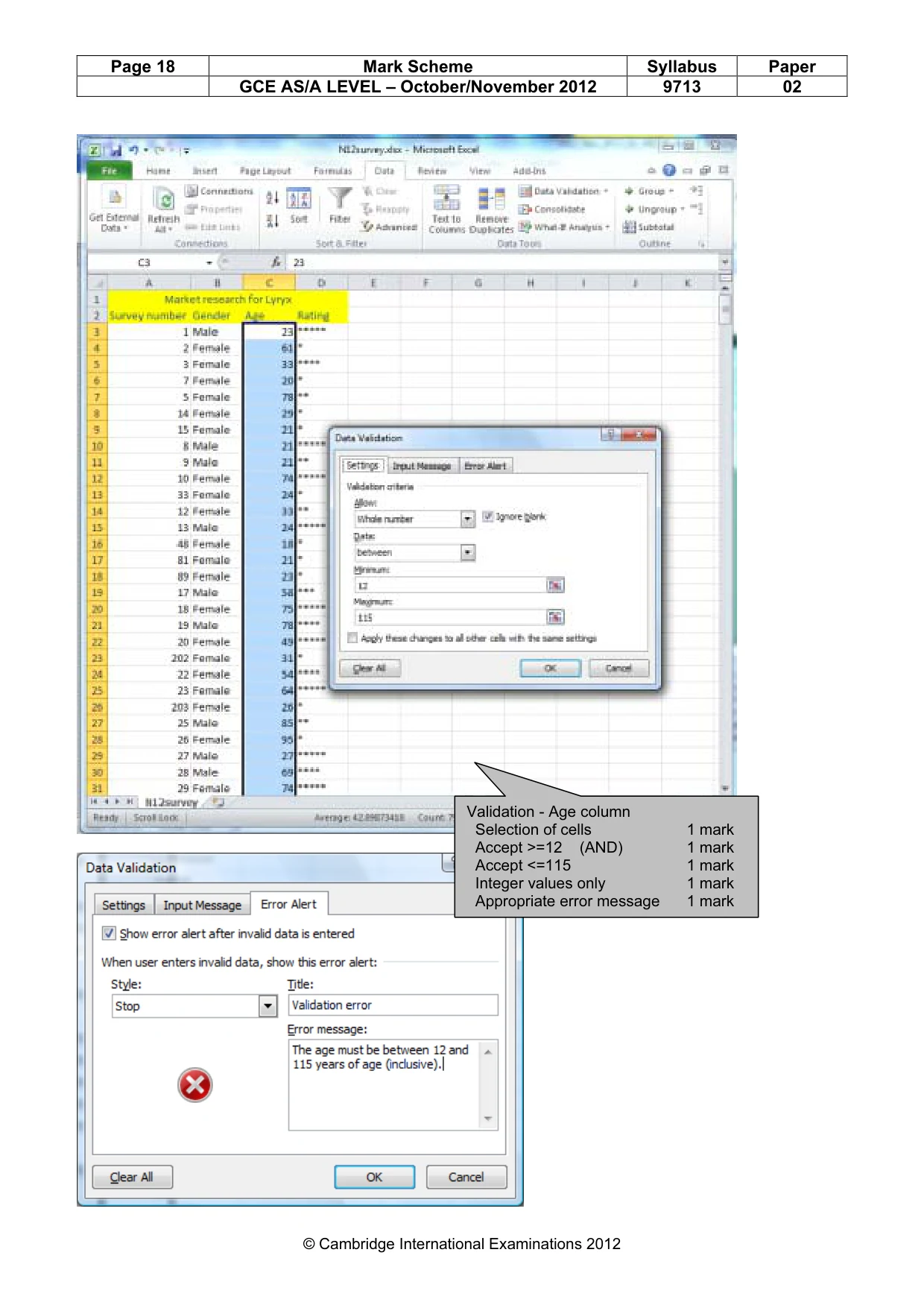Screen dimensions: 924x1308
Task: Click the Subtotal icon
Action: point(630,227)
